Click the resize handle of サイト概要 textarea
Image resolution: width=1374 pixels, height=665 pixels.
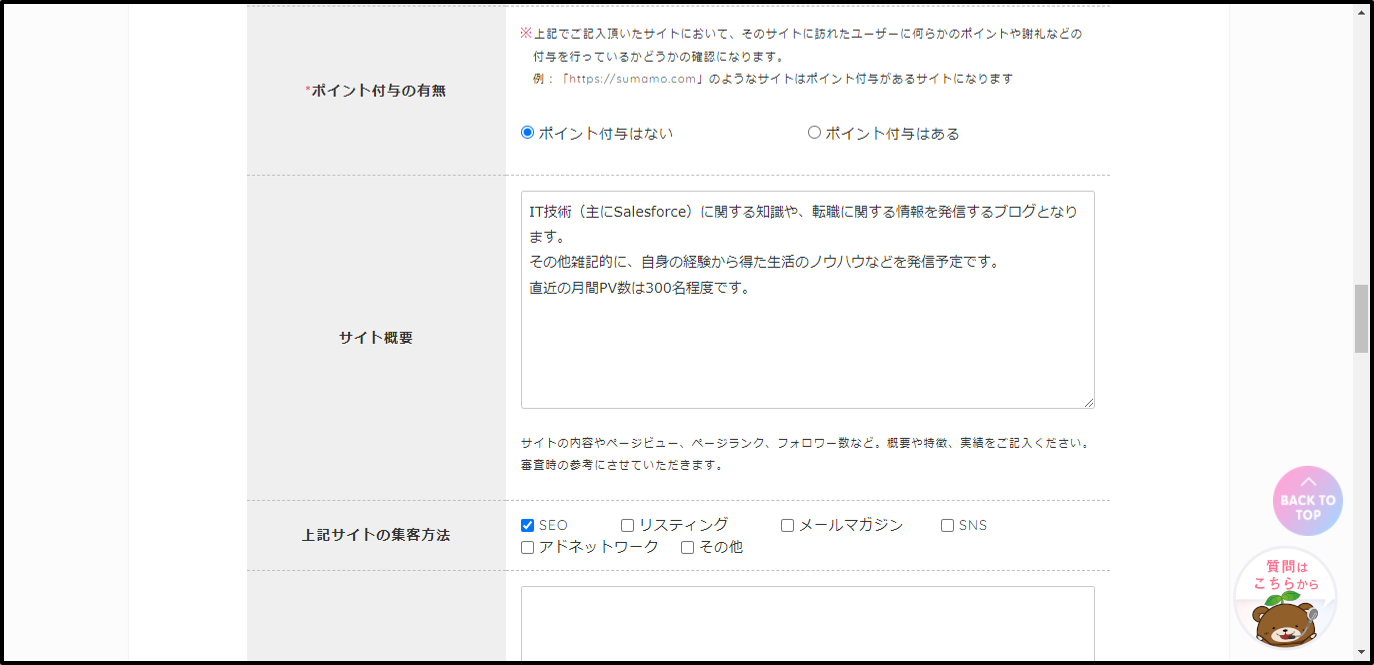pyautogui.click(x=1088, y=402)
